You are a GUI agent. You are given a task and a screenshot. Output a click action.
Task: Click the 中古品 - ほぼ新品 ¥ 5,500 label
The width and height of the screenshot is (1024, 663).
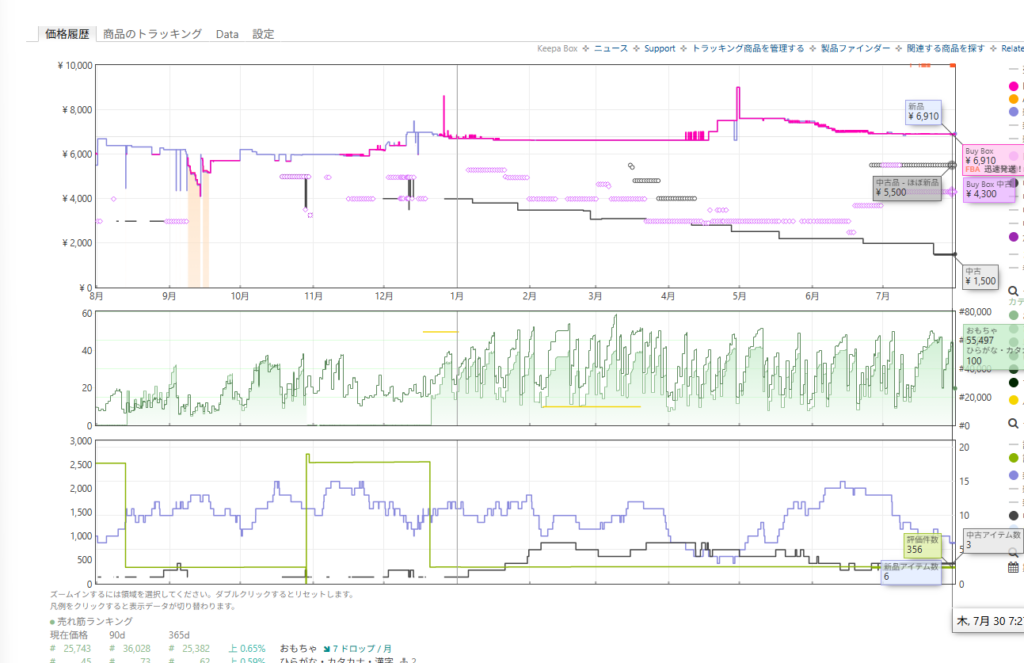click(907, 188)
